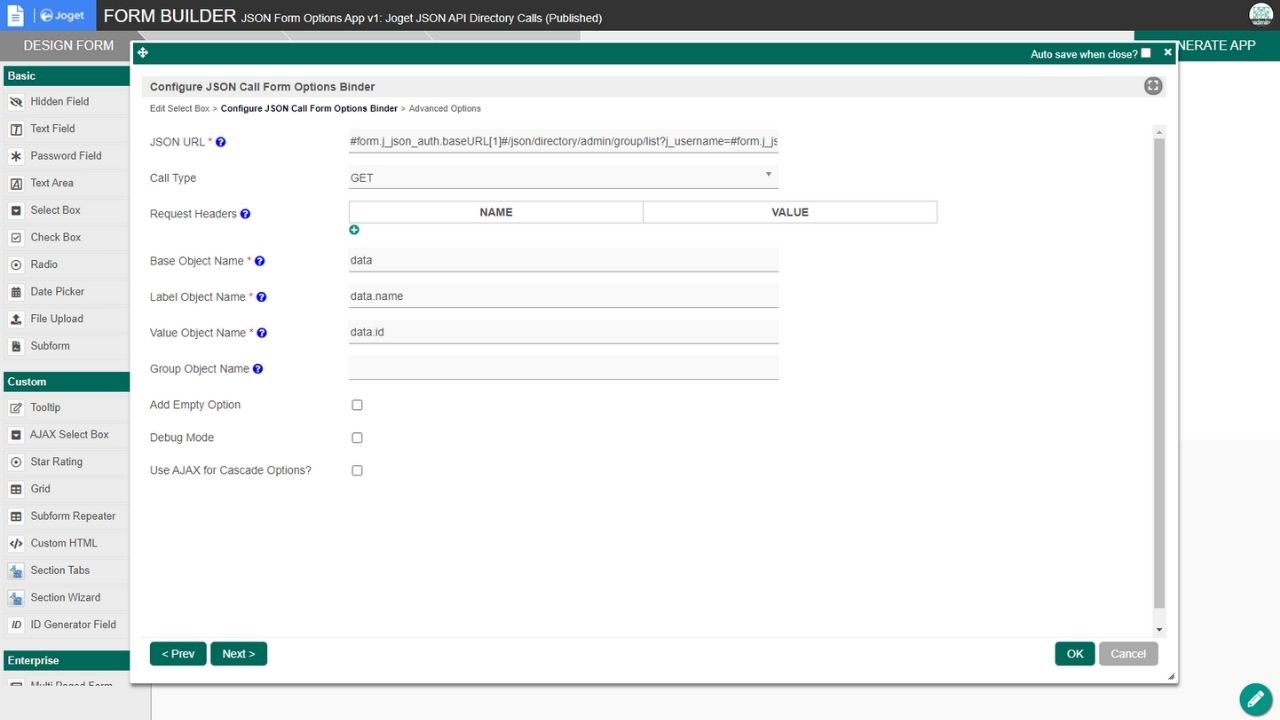Enable the Add Empty Option checkbox

click(357, 405)
